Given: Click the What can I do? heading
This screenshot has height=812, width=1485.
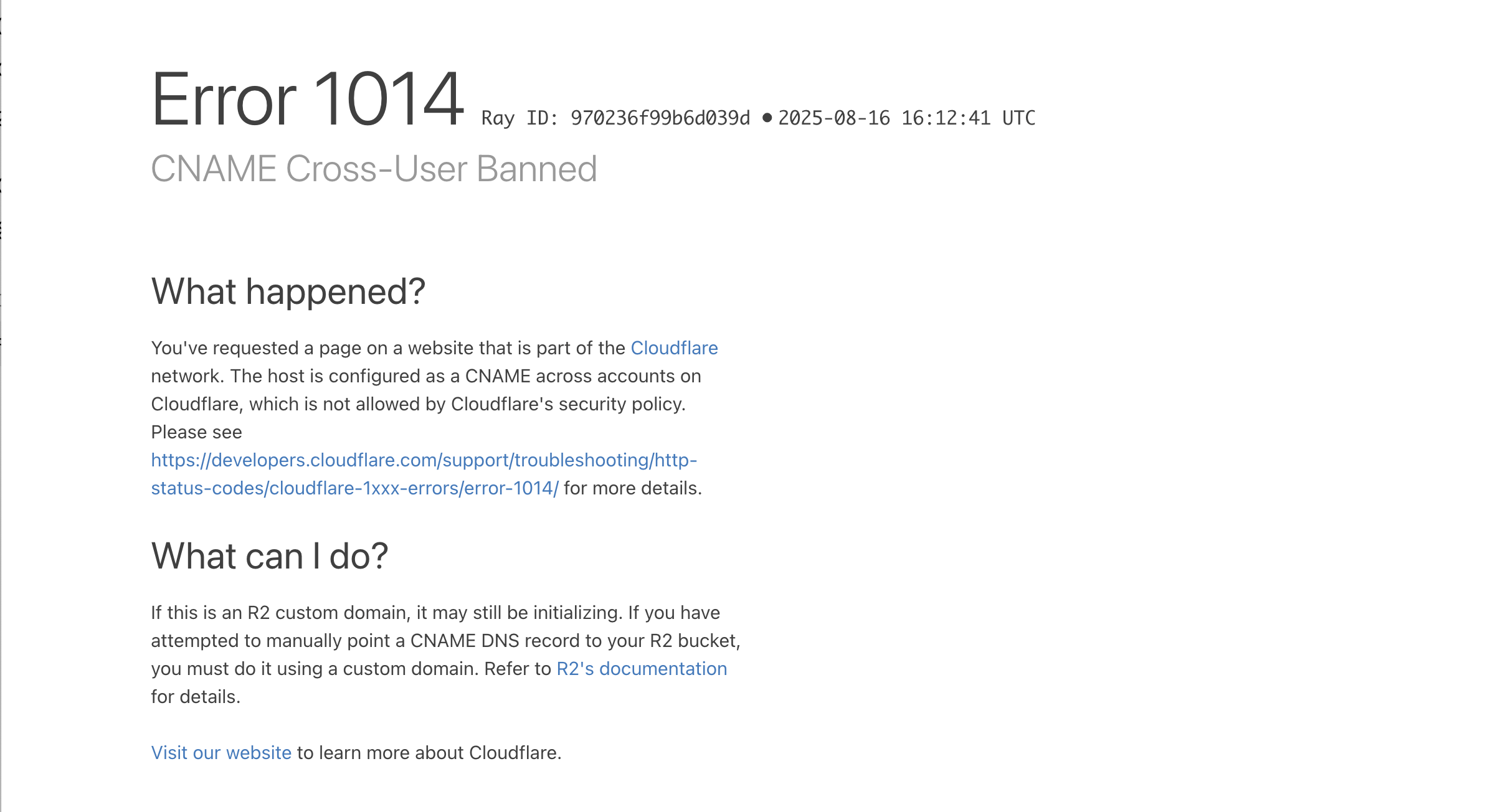Looking at the screenshot, I should point(270,556).
